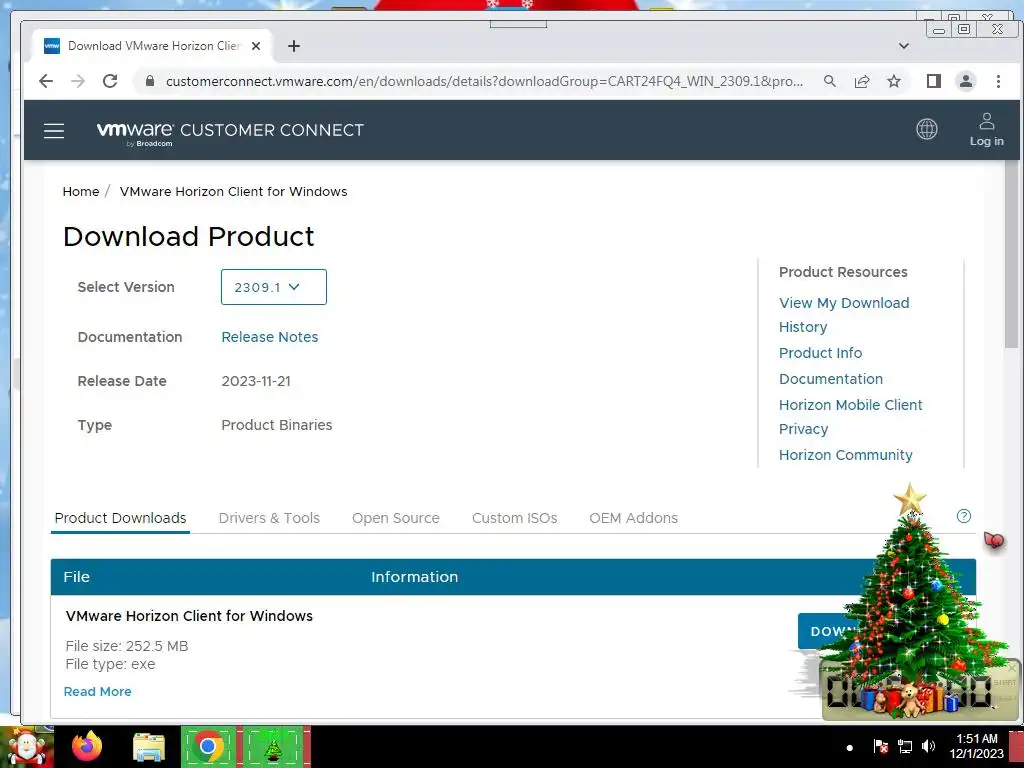
Task: Click the File size: 252.5 MB text
Action: (x=127, y=646)
